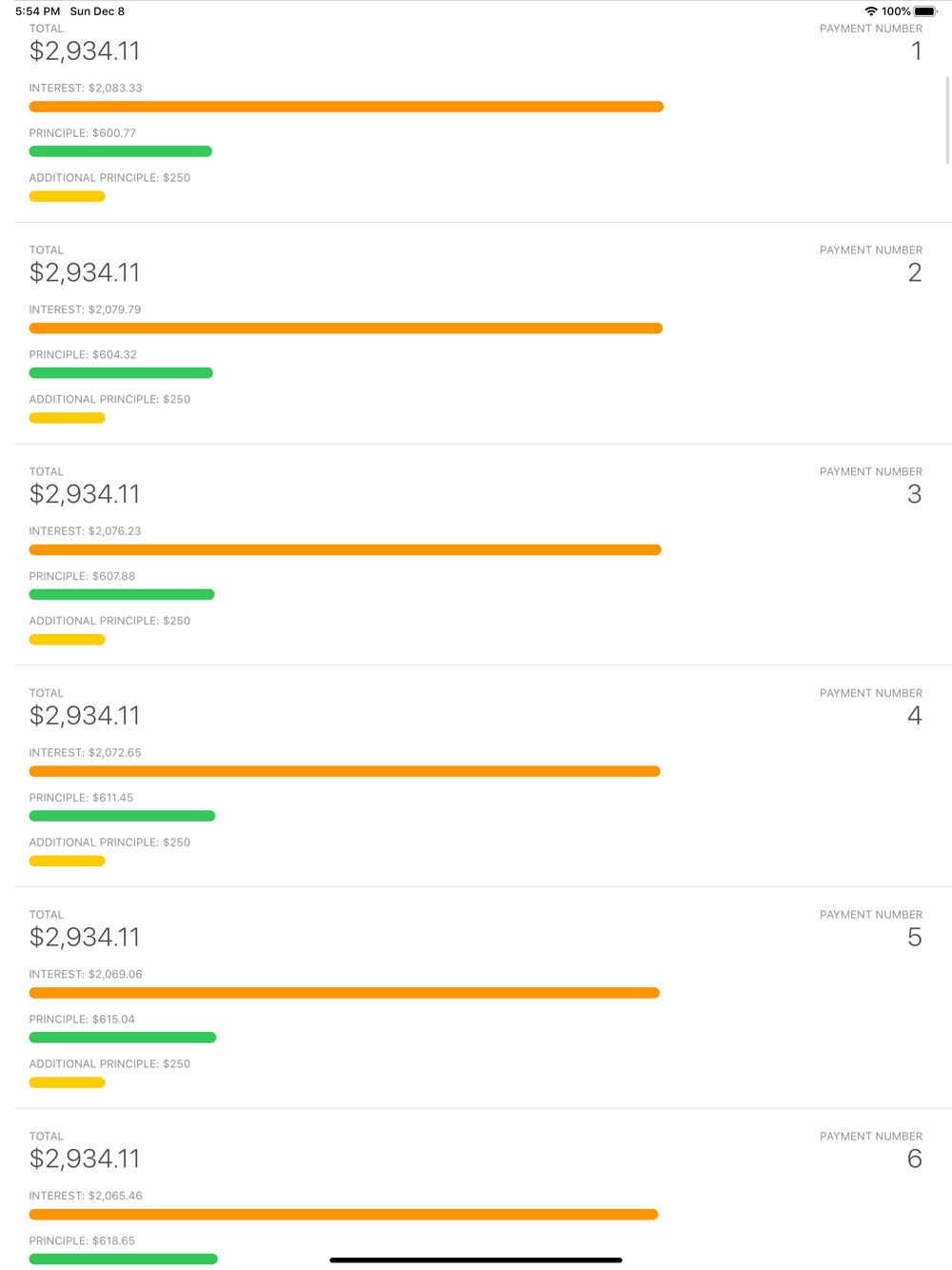Tap the Wi-Fi icon in status bar

point(871,11)
